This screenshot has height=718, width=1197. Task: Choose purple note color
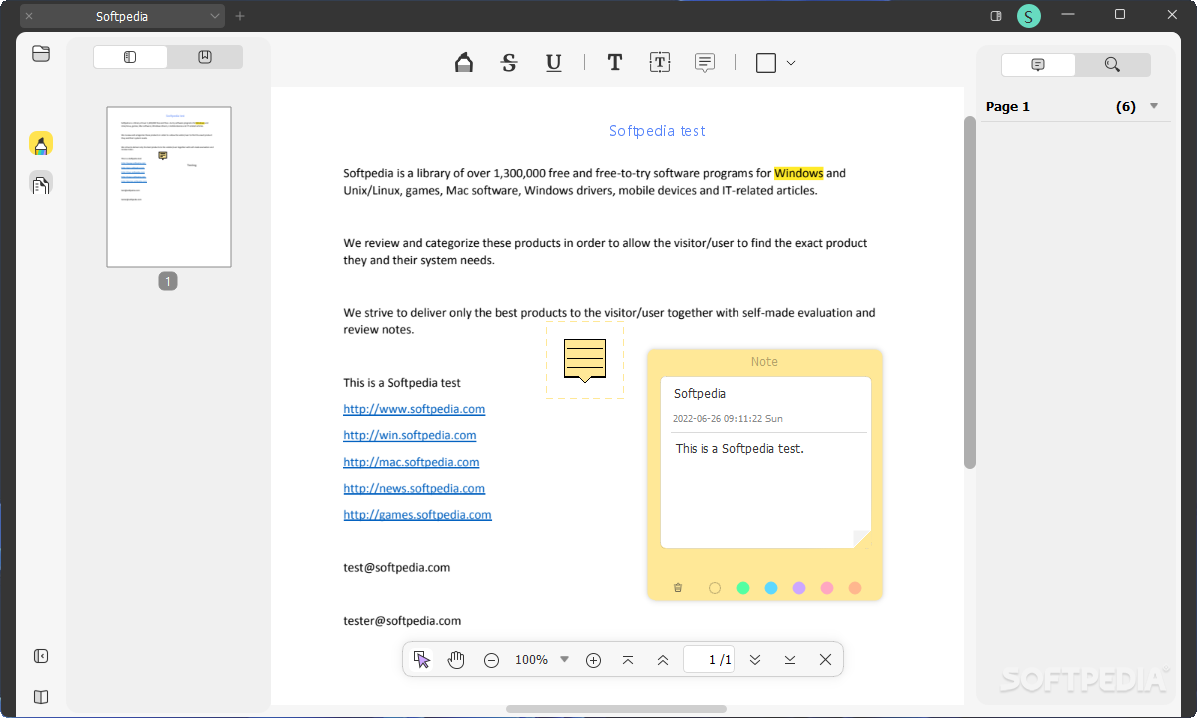pyautogui.click(x=799, y=588)
